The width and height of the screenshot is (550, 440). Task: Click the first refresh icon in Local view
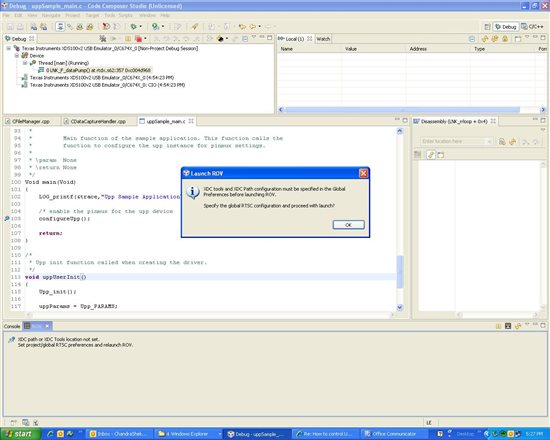point(485,39)
